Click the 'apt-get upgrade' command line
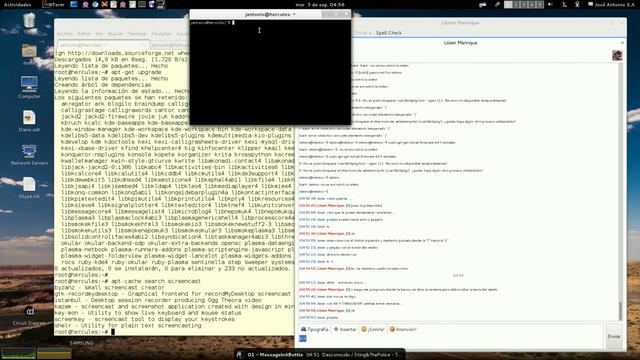Image resolution: width=640 pixels, height=360 pixels. (108, 72)
